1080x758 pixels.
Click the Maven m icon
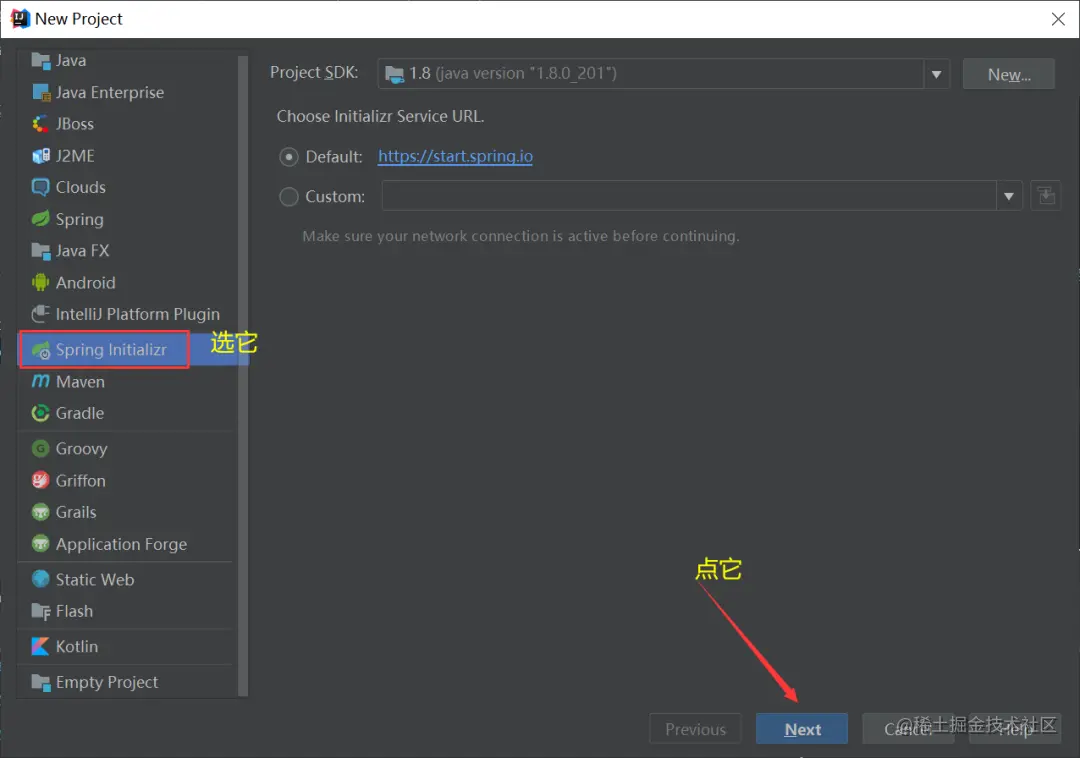[x=41, y=381]
